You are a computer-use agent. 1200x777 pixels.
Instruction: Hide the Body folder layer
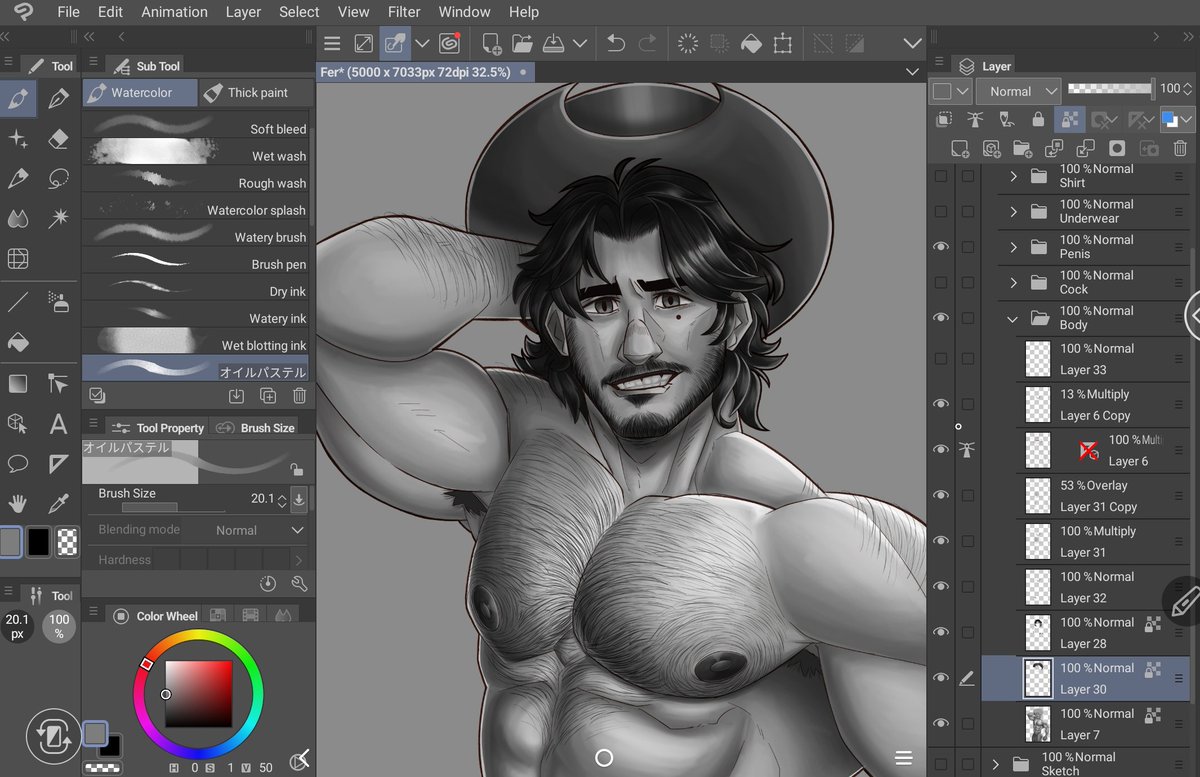940,318
